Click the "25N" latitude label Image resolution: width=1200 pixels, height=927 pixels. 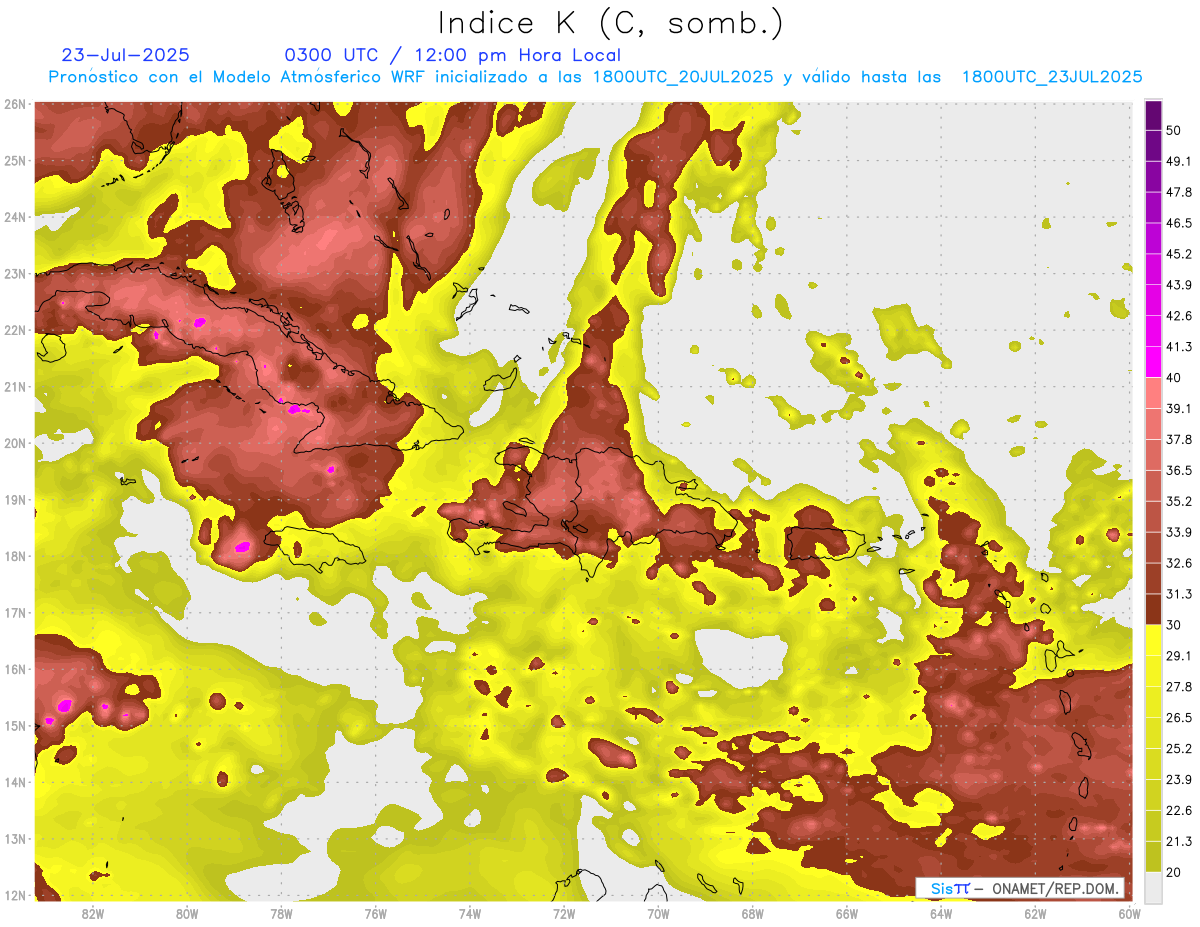point(15,160)
